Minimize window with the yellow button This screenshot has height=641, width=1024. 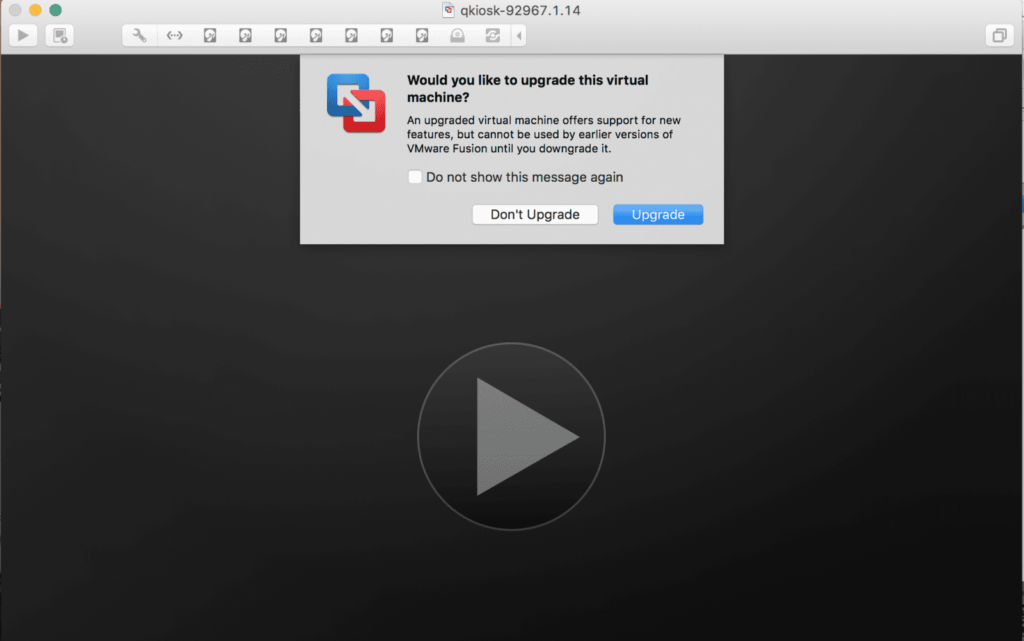(35, 10)
